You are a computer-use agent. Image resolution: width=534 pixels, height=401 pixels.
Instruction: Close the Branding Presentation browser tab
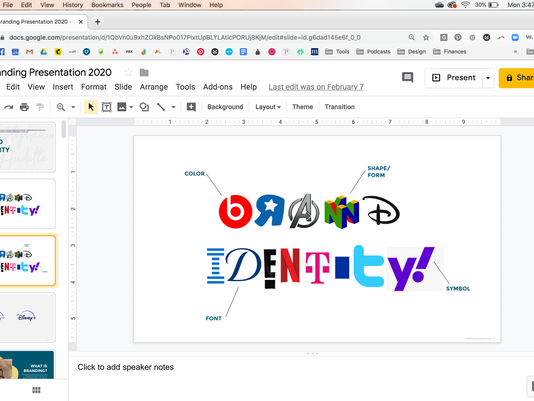click(x=81, y=22)
